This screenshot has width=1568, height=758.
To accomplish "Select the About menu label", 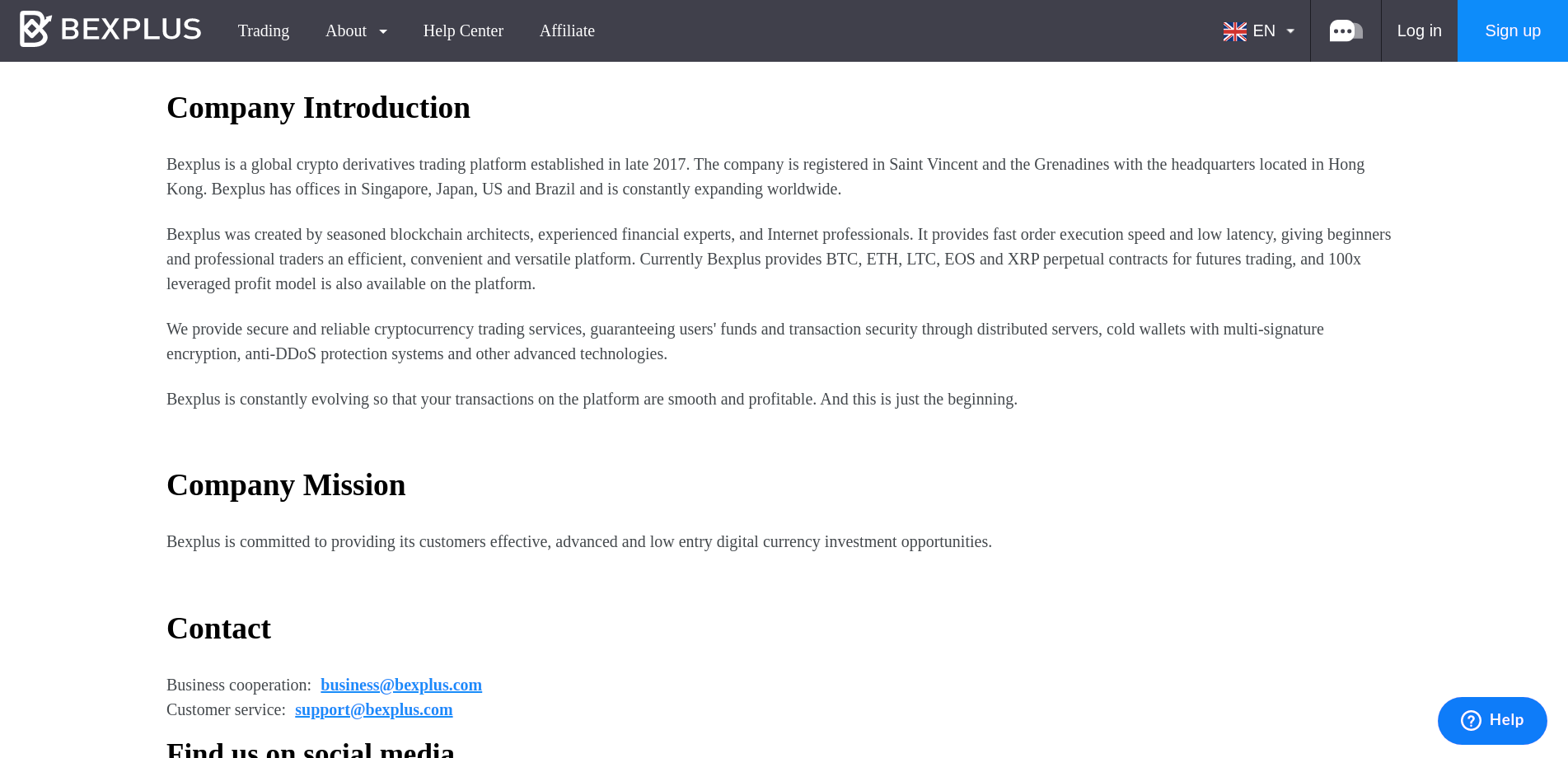I will (346, 30).
